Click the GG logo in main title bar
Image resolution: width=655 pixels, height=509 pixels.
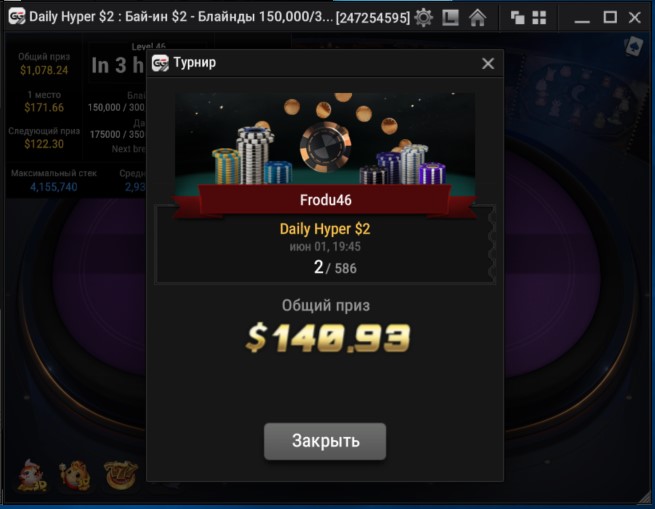click(17, 17)
